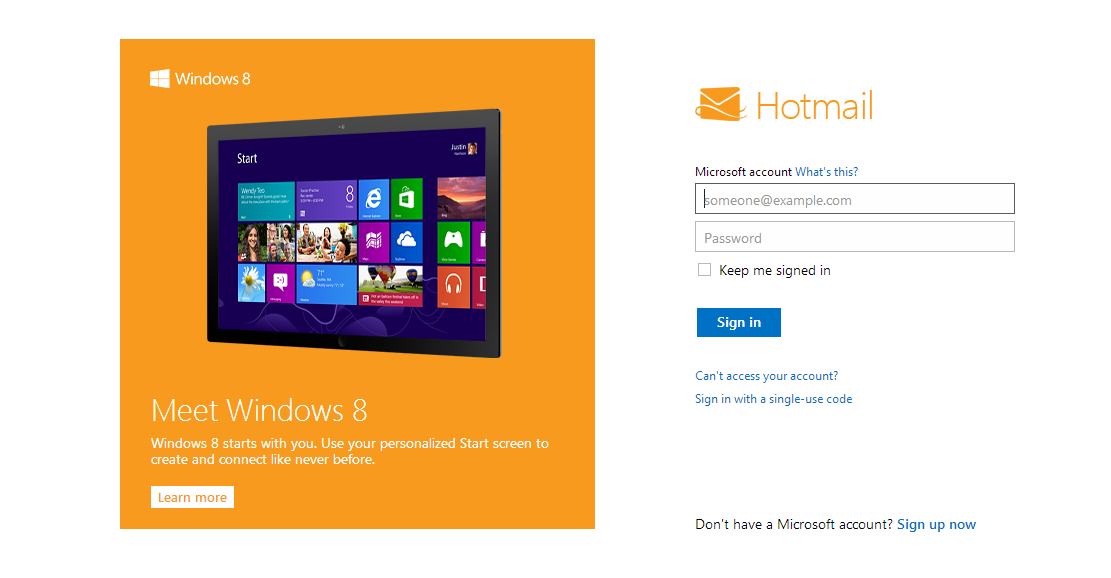Open the purple Messaging tile
This screenshot has height=578, width=1111.
(281, 283)
